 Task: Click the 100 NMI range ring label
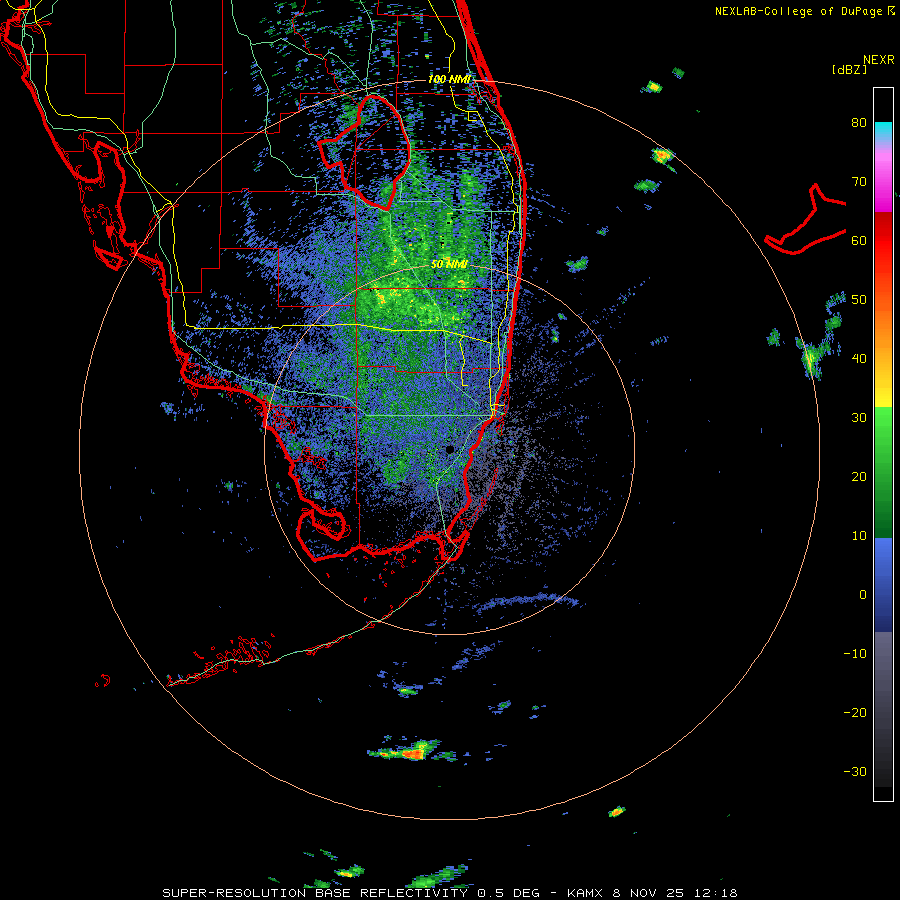point(449,79)
